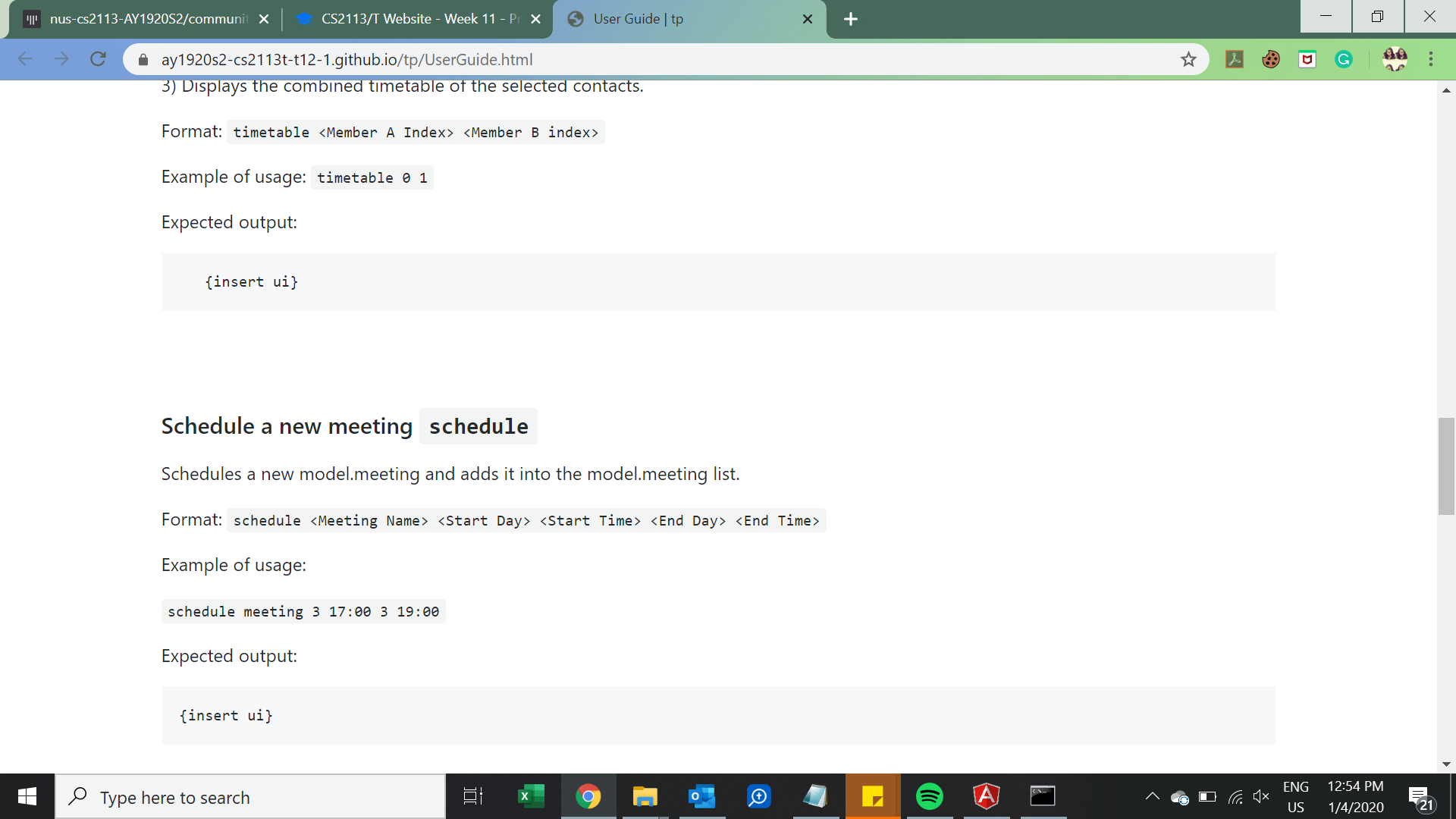Toggle the muted volume icon

coord(1261,796)
